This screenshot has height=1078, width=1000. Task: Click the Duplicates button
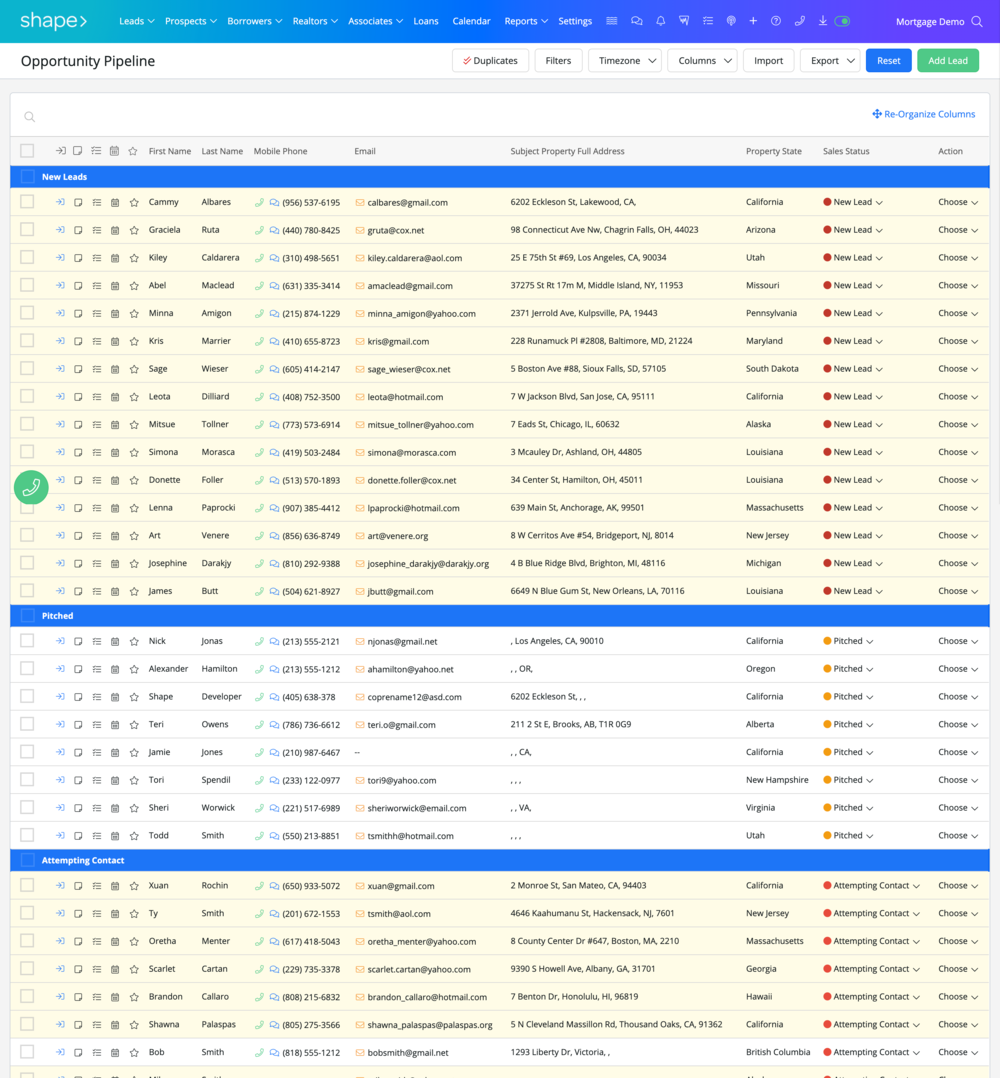pyautogui.click(x=490, y=60)
